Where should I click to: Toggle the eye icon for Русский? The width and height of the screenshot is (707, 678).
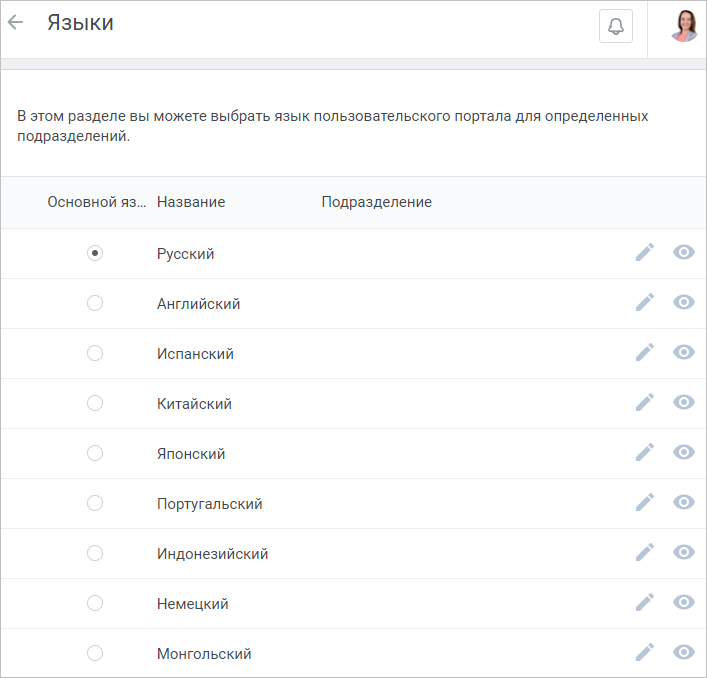point(684,252)
